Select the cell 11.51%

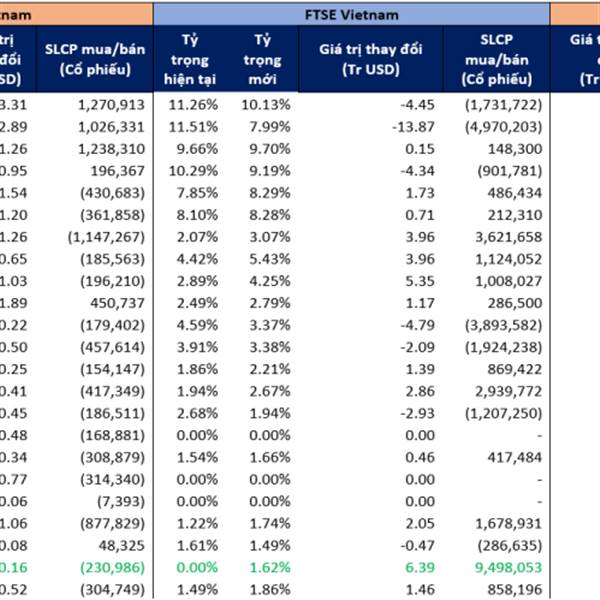[193, 127]
